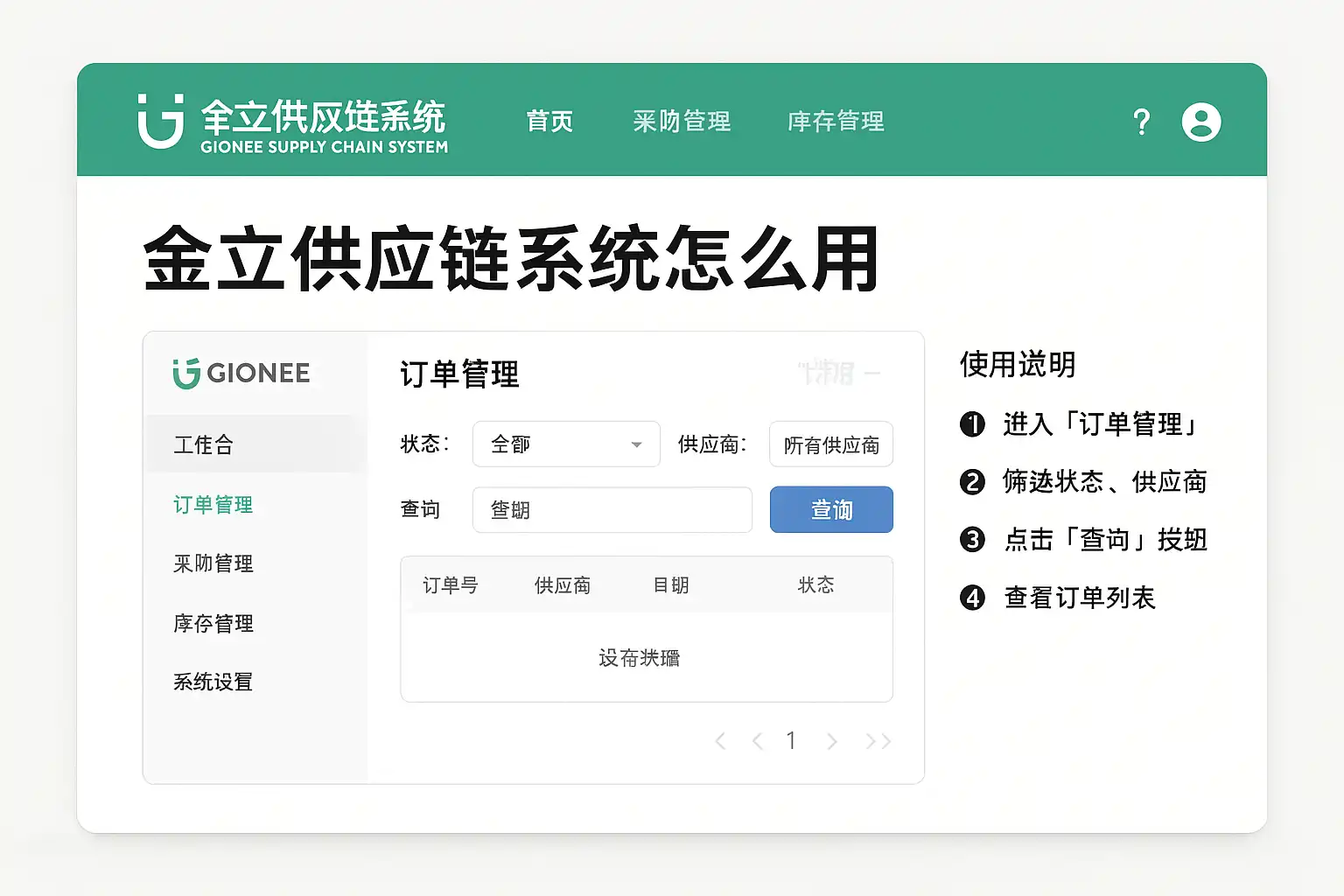
Task: Click the large title 金立供应链系统怎么用
Action: tap(511, 258)
